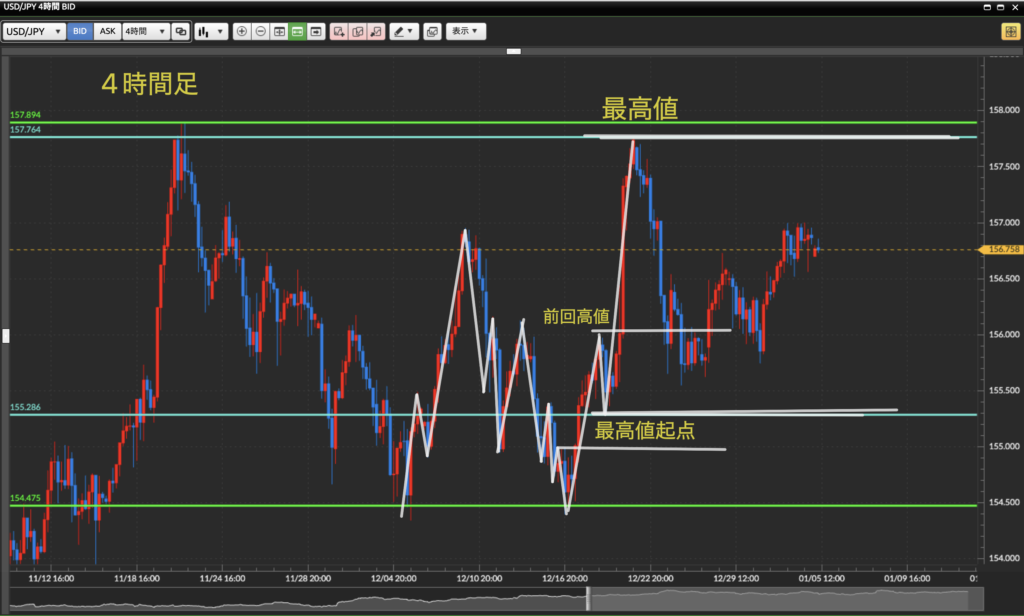Image resolution: width=1024 pixels, height=616 pixels.
Task: Click the scroll-to-latest arrow icon
Action: (316, 31)
